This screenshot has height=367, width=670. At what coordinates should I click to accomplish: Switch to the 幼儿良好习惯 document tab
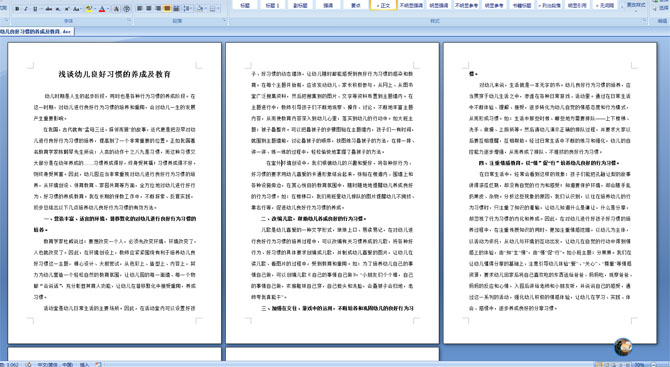coord(37,31)
